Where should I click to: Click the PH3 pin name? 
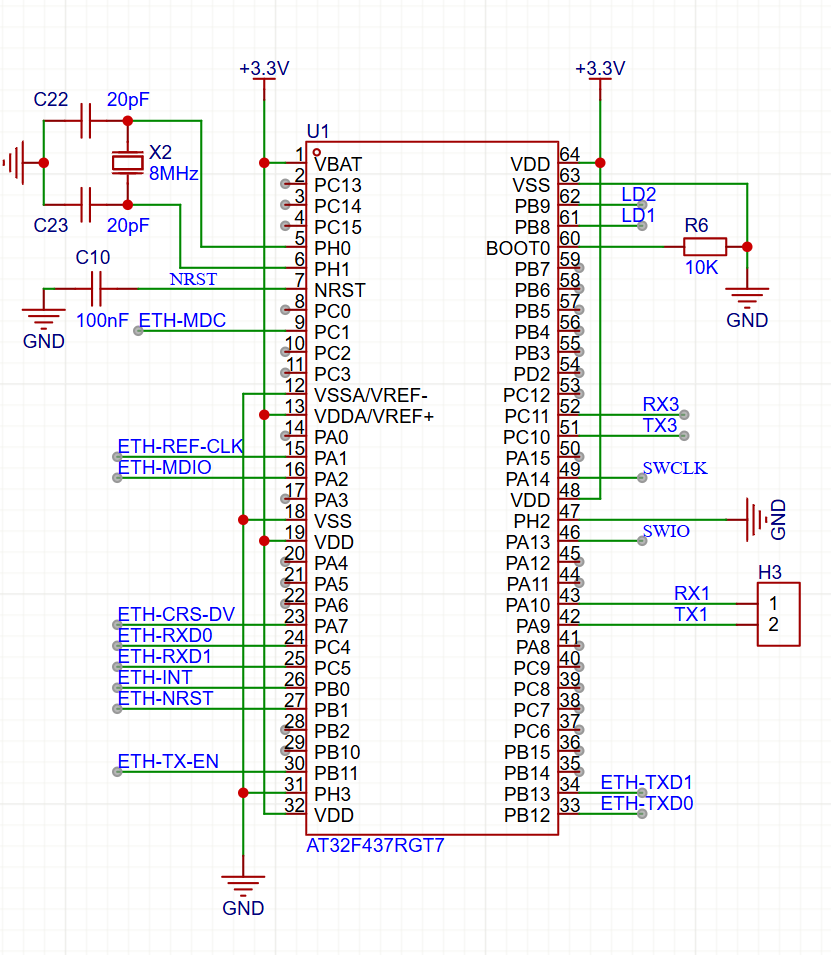pos(333,794)
